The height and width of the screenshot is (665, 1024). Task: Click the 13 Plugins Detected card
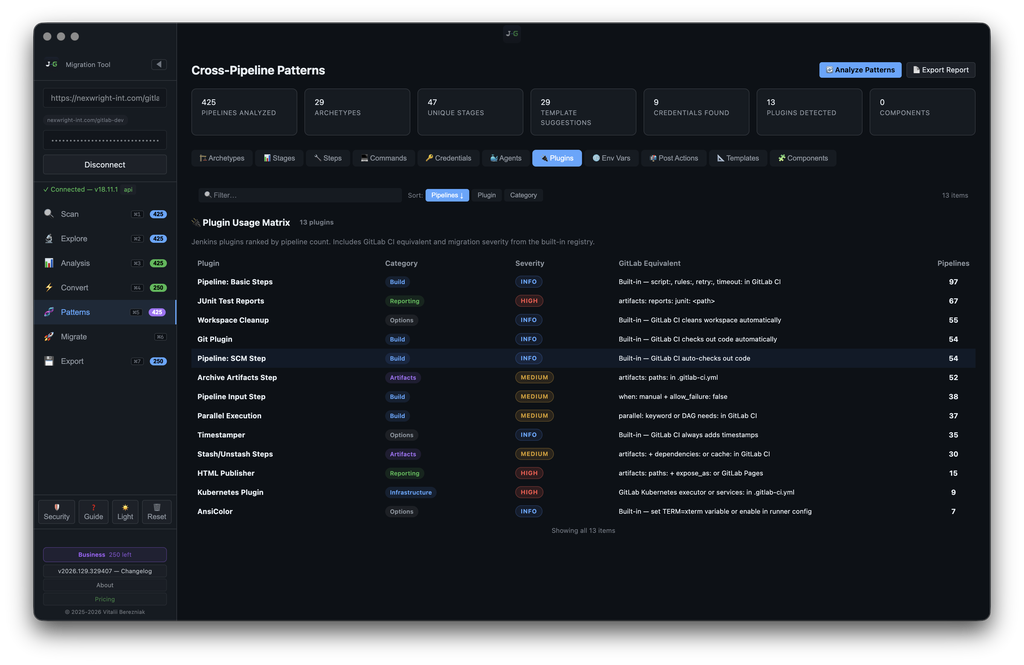(809, 112)
